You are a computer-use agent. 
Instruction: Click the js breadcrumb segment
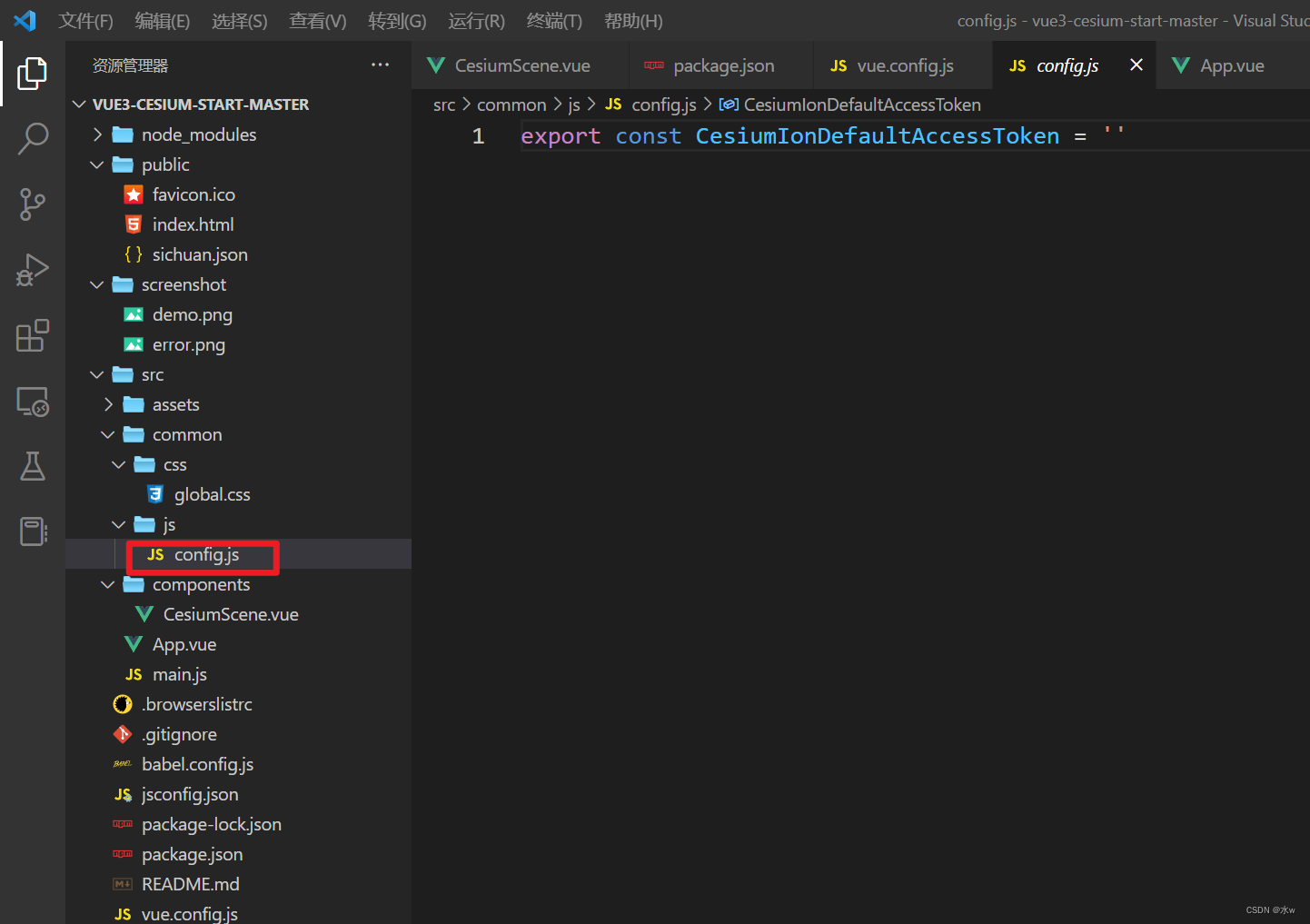(x=574, y=104)
